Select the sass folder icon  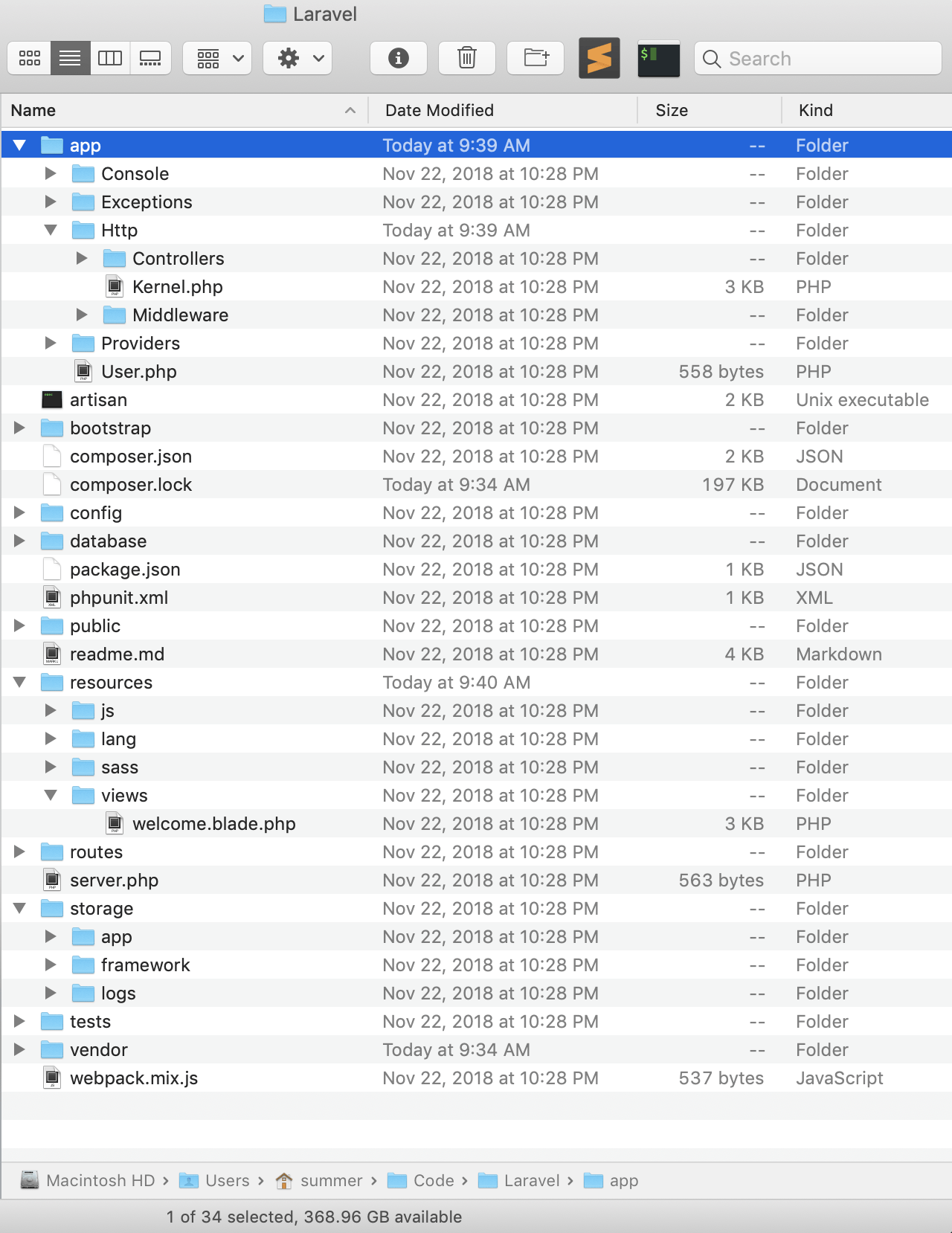(x=83, y=767)
